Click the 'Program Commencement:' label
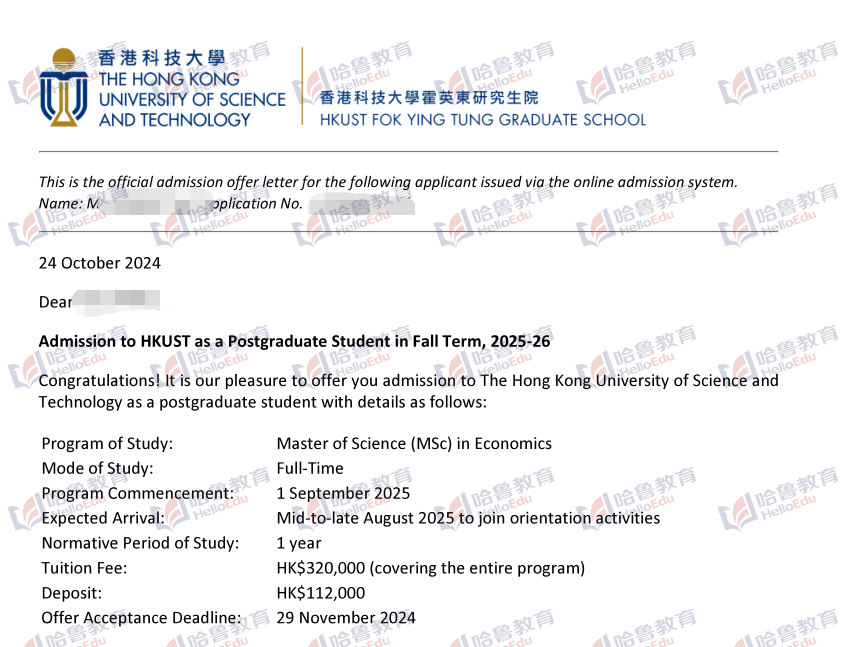 tap(137, 493)
